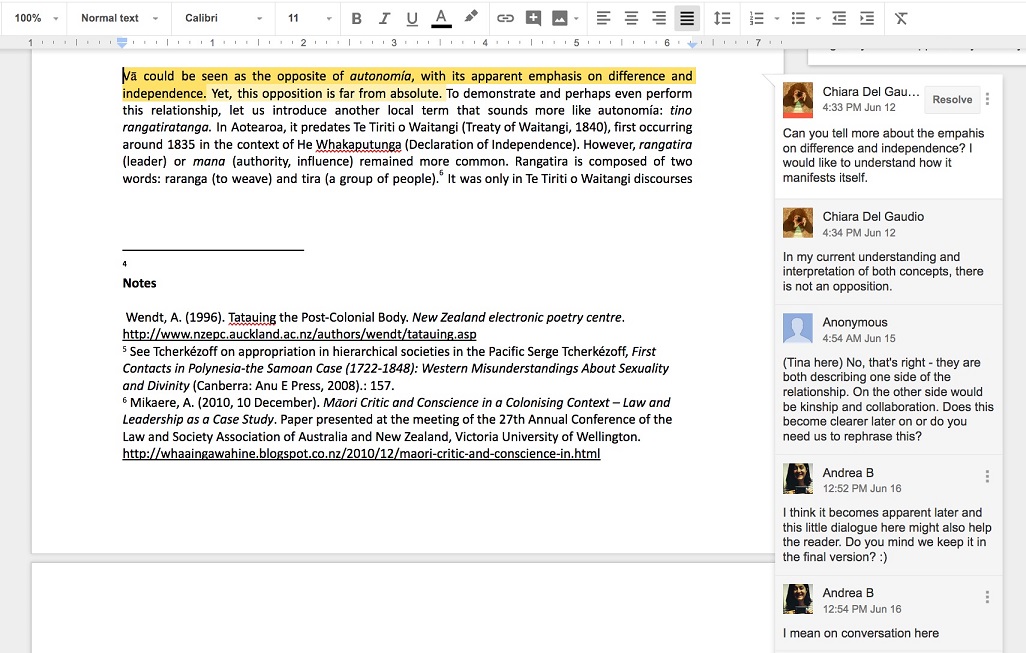This screenshot has height=653, width=1026.
Task: Click the Anonymous user avatar
Action: [798, 328]
